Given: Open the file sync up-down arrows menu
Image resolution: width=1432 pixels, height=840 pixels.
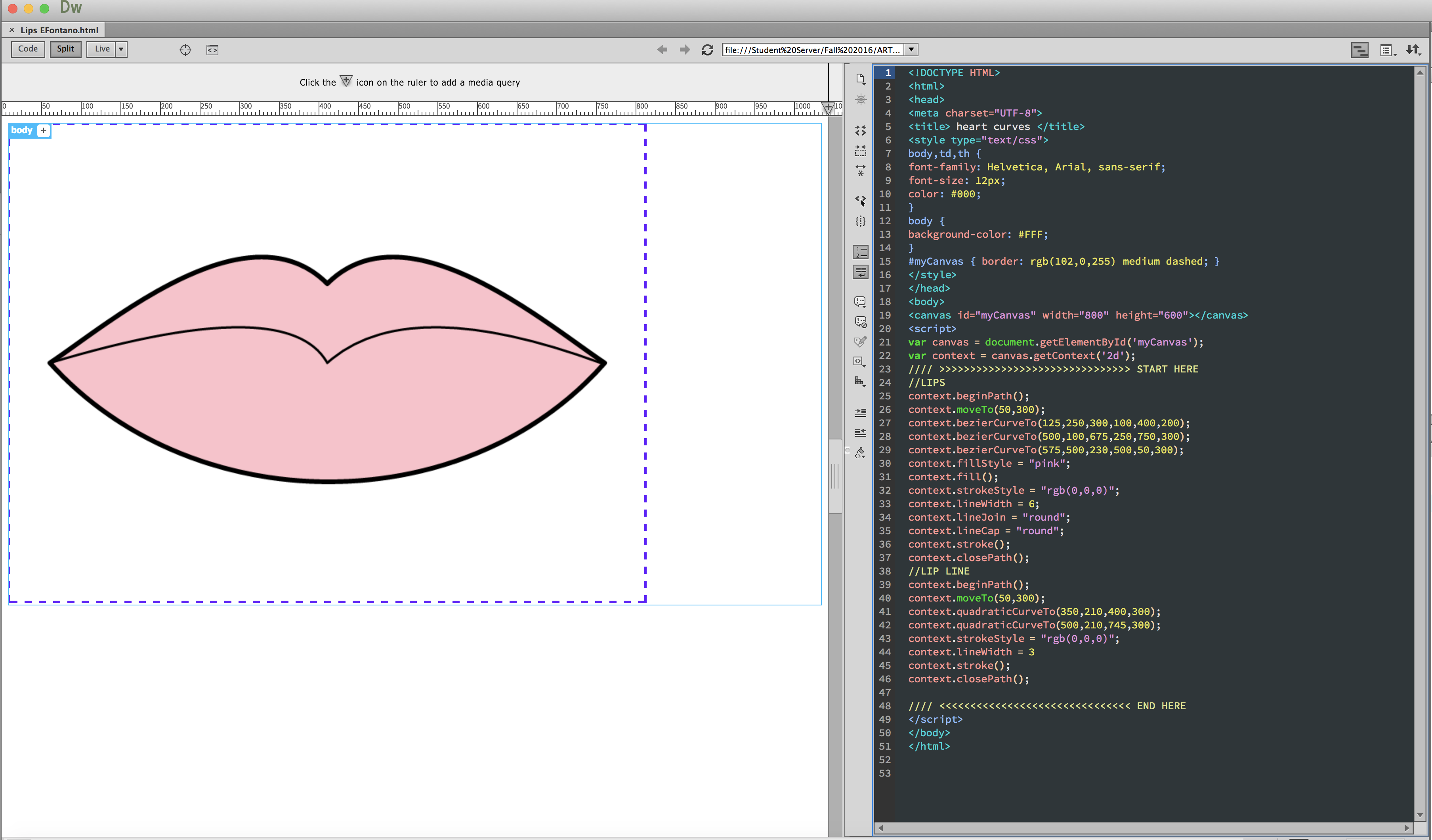Looking at the screenshot, I should (1414, 50).
